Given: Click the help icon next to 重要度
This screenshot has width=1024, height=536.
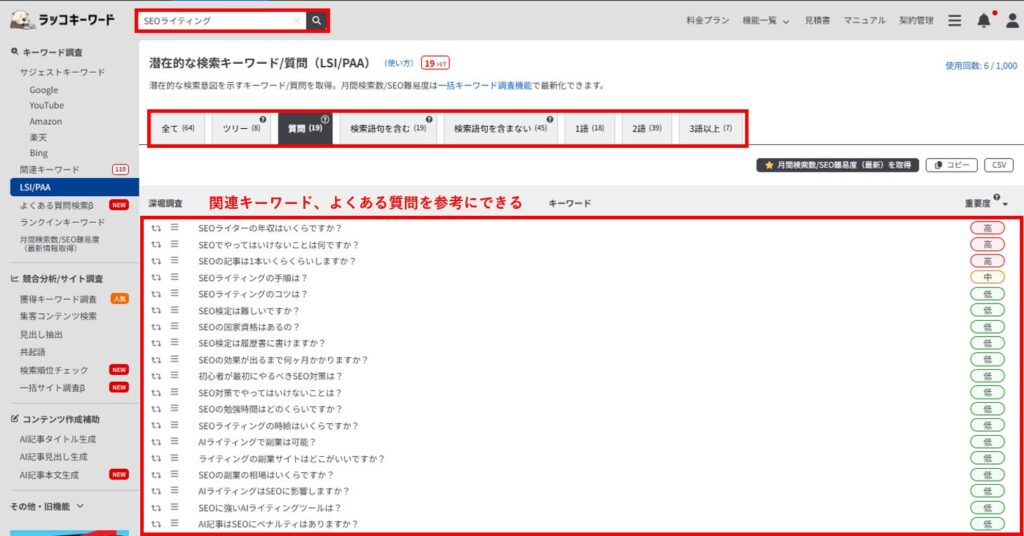Looking at the screenshot, I should [x=997, y=197].
